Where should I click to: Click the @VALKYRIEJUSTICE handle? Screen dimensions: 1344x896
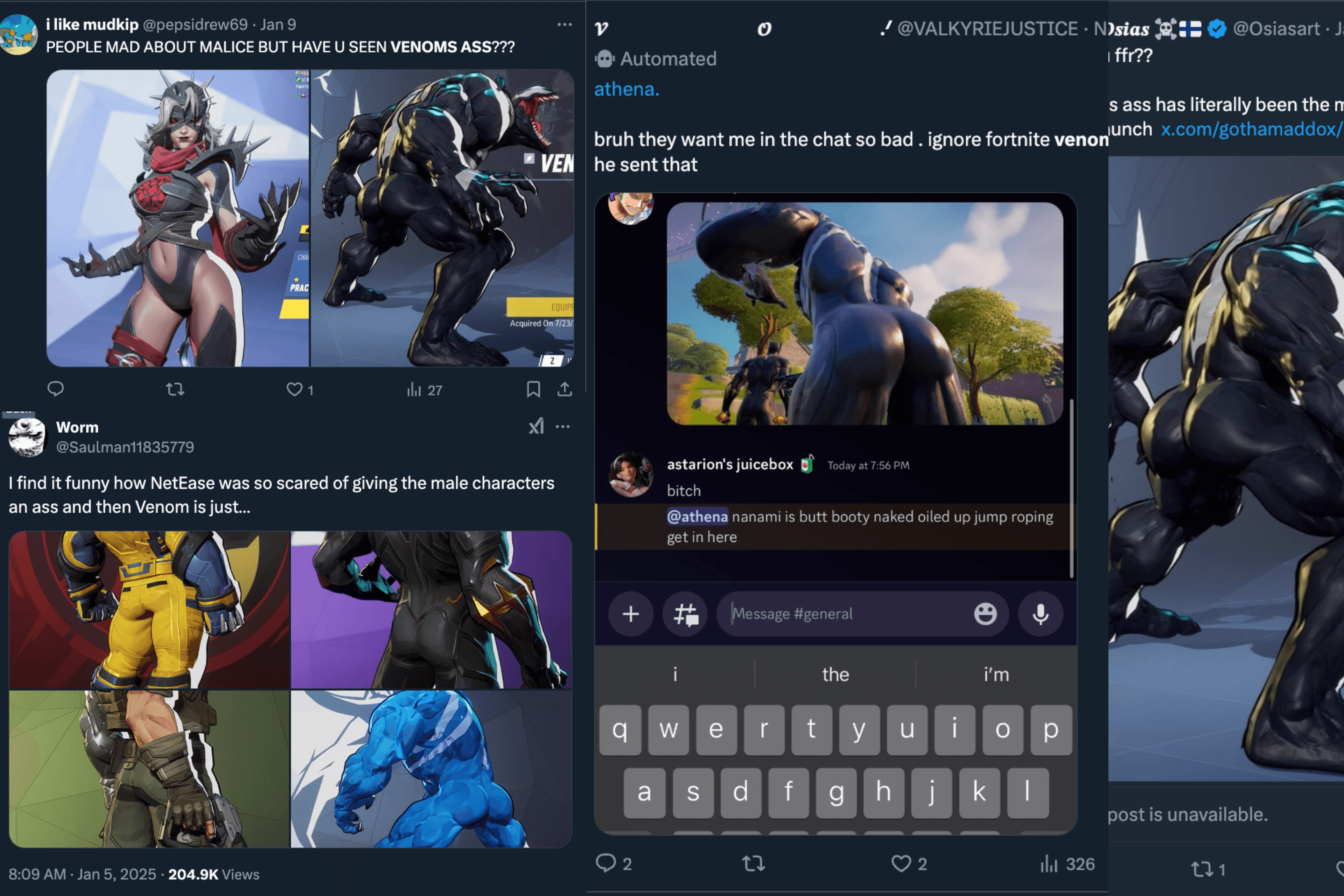(x=987, y=29)
